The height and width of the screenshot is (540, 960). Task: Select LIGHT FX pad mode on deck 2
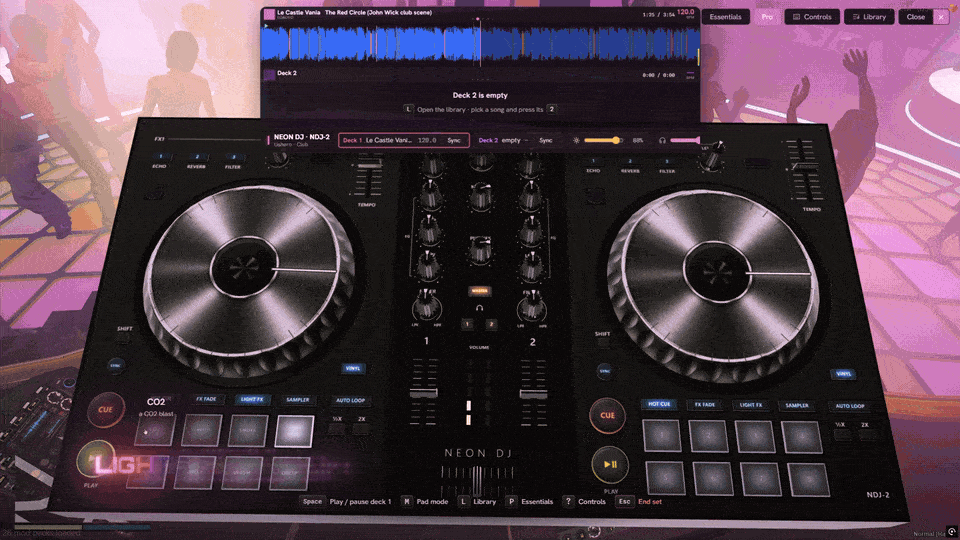[751, 405]
